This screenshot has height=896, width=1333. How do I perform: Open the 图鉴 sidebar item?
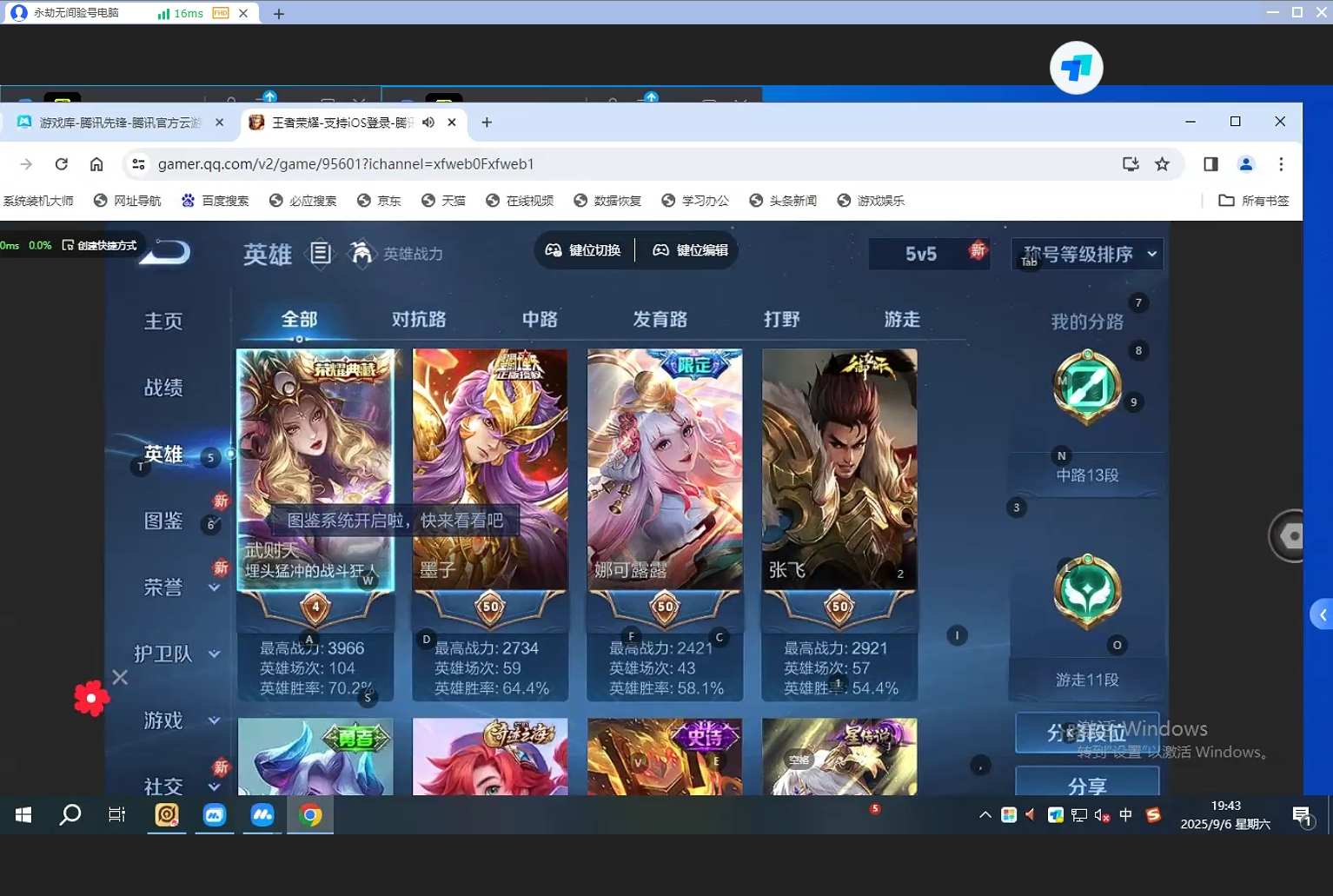[x=163, y=521]
